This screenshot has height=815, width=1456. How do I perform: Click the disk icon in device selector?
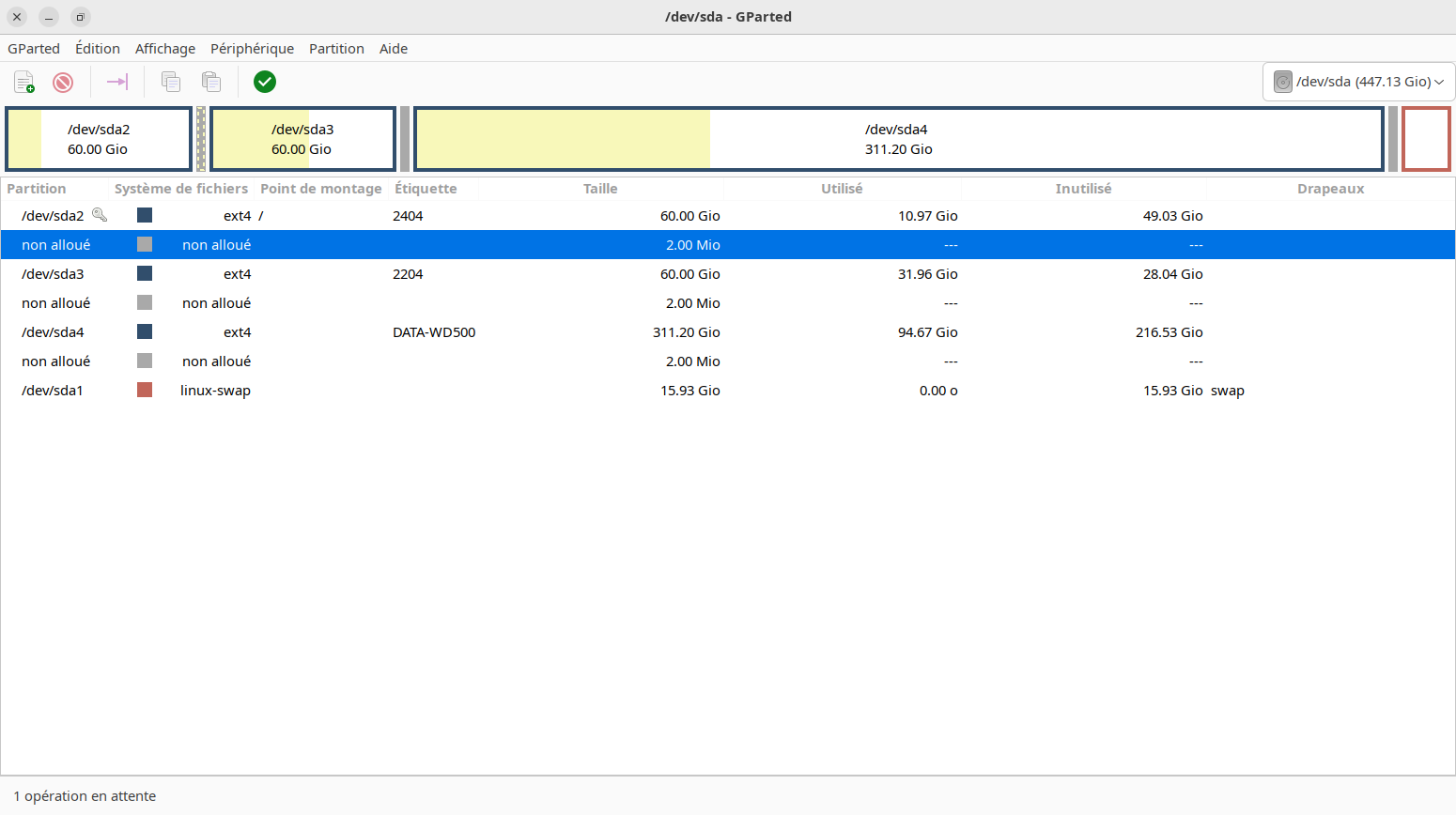(1283, 82)
